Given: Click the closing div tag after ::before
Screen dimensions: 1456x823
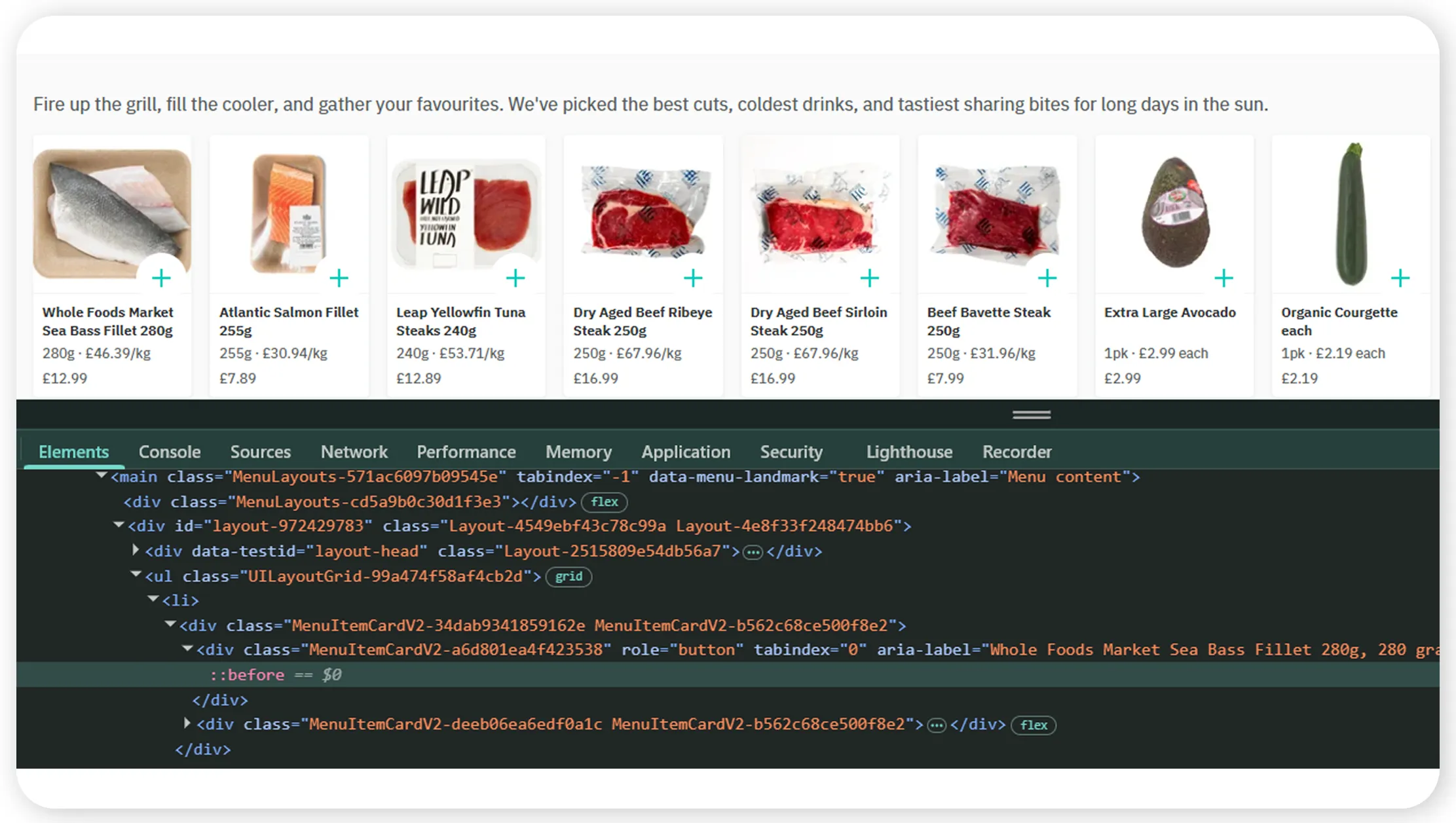Looking at the screenshot, I should pyautogui.click(x=220, y=700).
